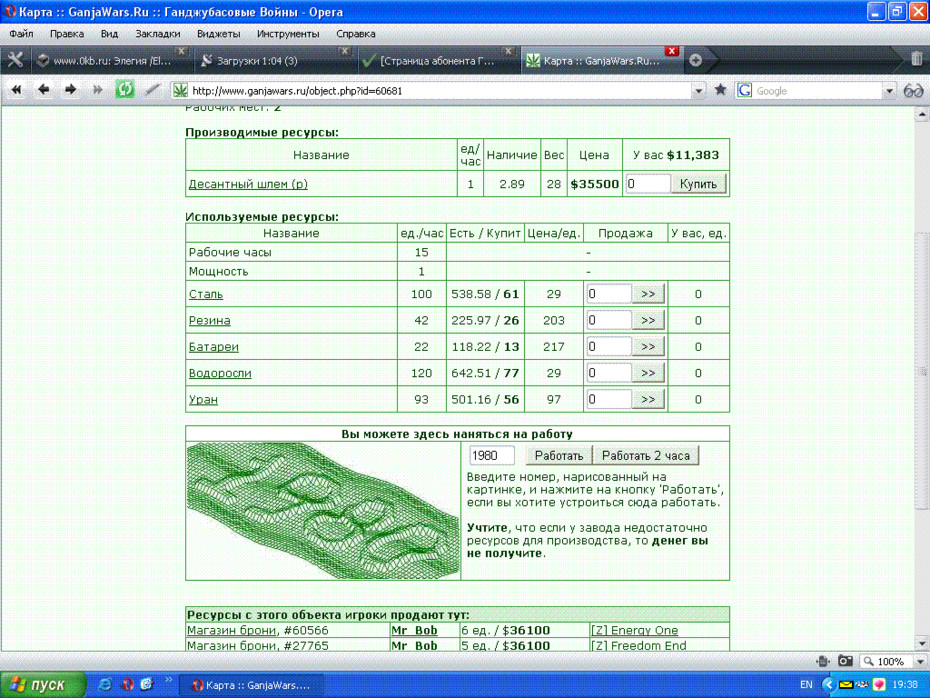The image size is (930, 698).
Task: Click the rewind navigation icon
Action: tap(16, 90)
